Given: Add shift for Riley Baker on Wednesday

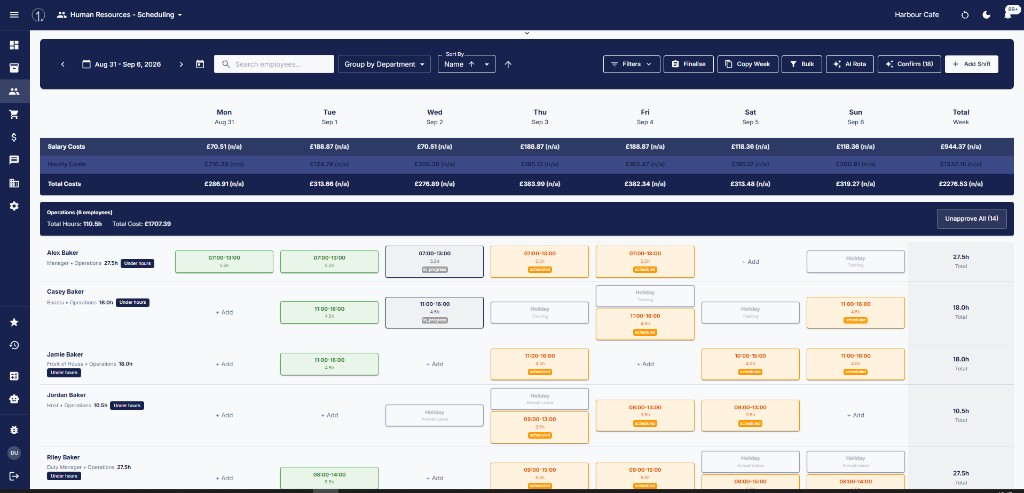Looking at the screenshot, I should pyautogui.click(x=434, y=478).
